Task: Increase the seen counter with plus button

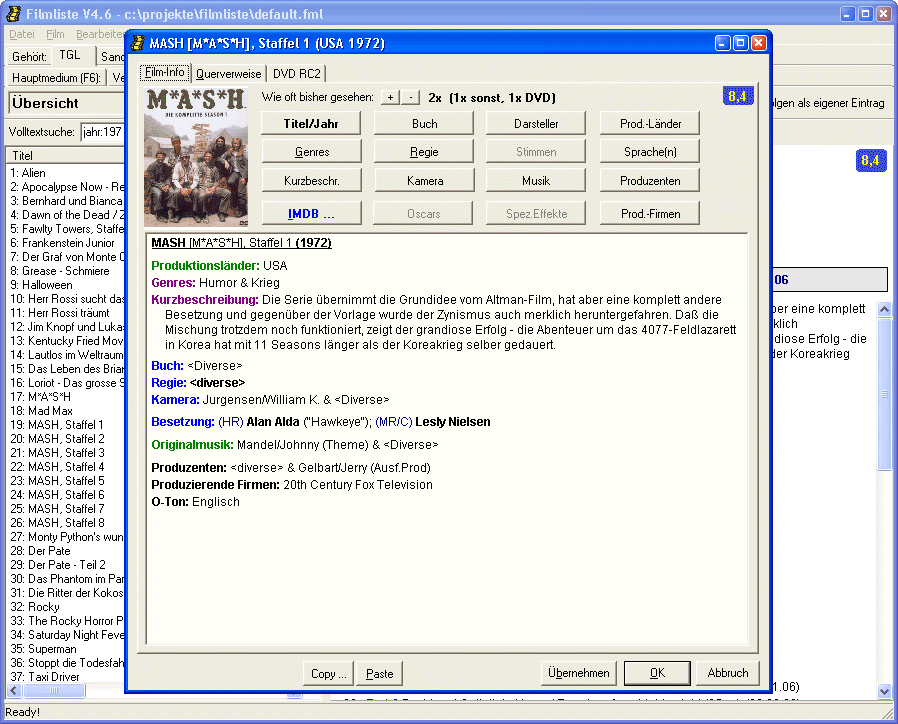Action: click(391, 97)
